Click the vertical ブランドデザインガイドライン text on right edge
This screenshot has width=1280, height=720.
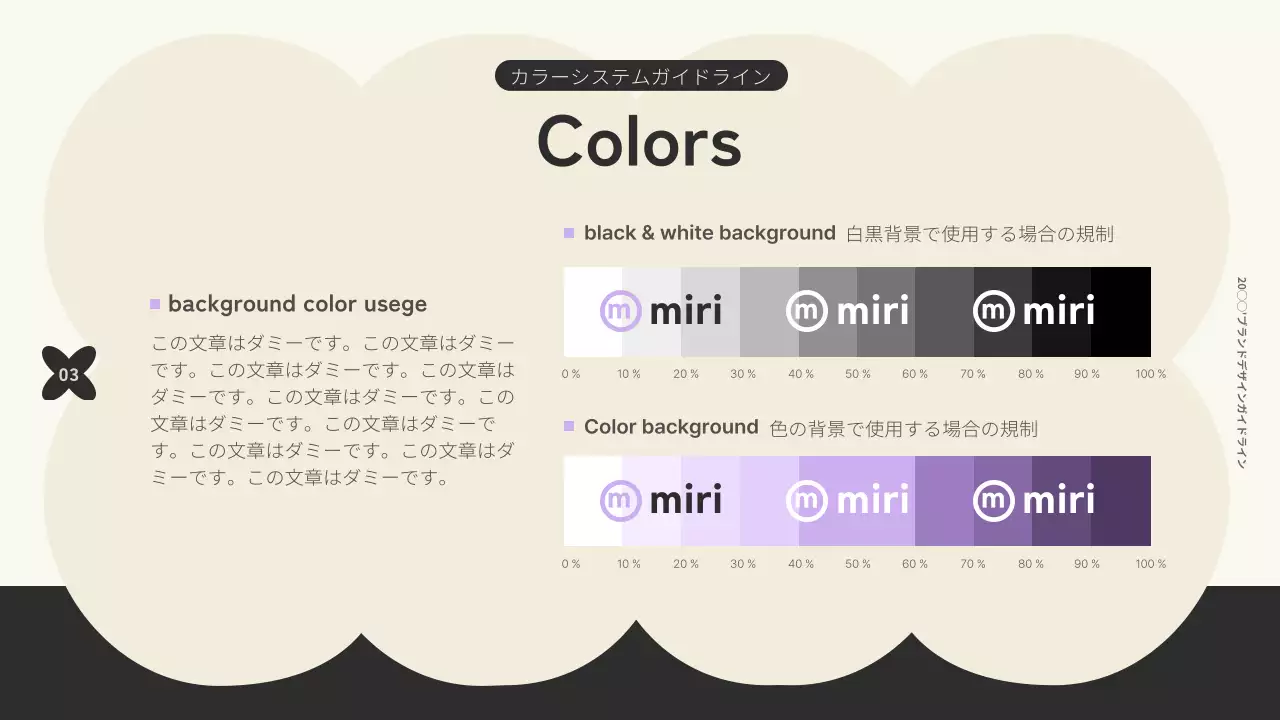(1241, 373)
